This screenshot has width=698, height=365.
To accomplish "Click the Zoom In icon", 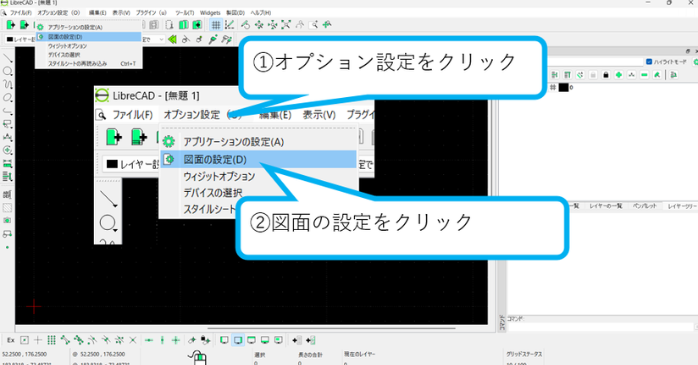I will pos(259,25).
